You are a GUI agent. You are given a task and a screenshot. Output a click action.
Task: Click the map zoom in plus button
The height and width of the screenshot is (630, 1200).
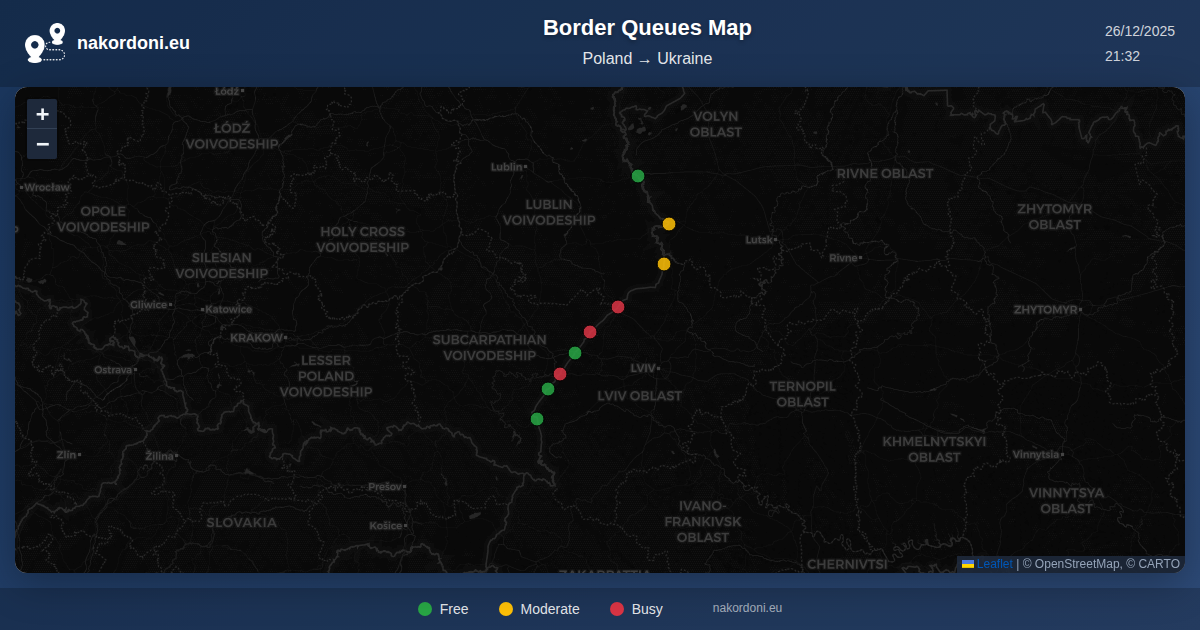point(42,114)
